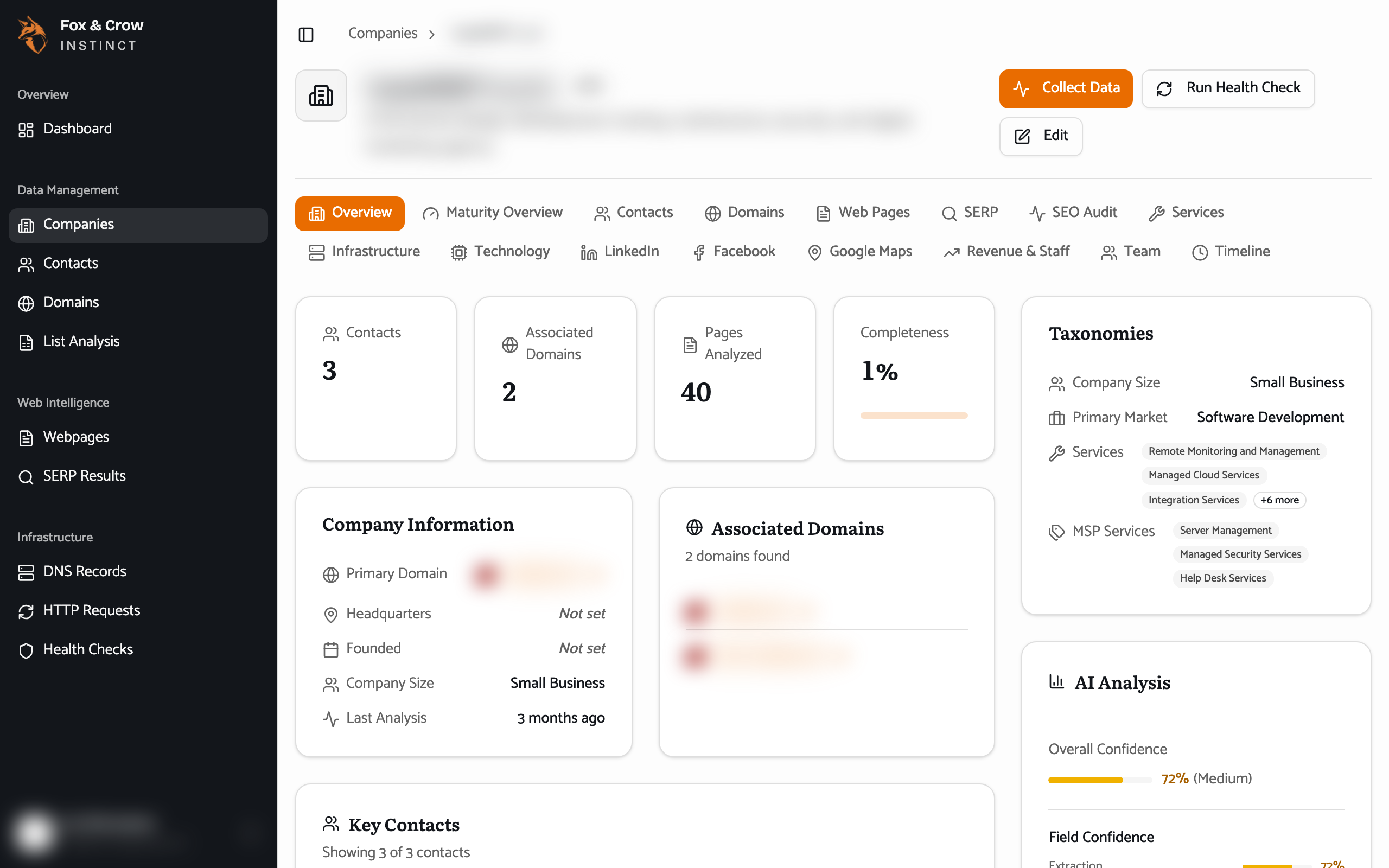The image size is (1389, 868).
Task: Click the Primary Market briefcase icon
Action: pos(1057,418)
